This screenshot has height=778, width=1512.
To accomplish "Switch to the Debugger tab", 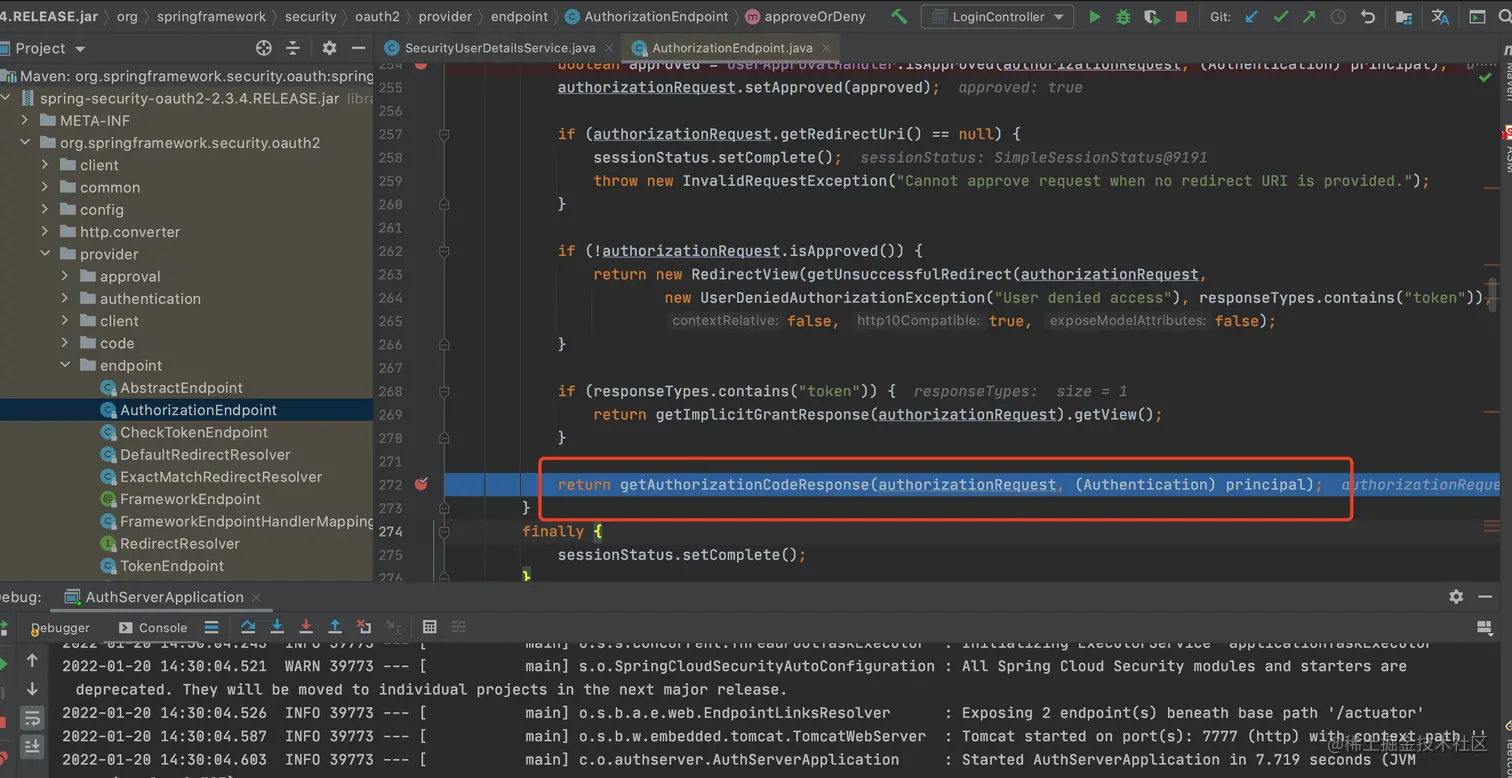I will 60,628.
